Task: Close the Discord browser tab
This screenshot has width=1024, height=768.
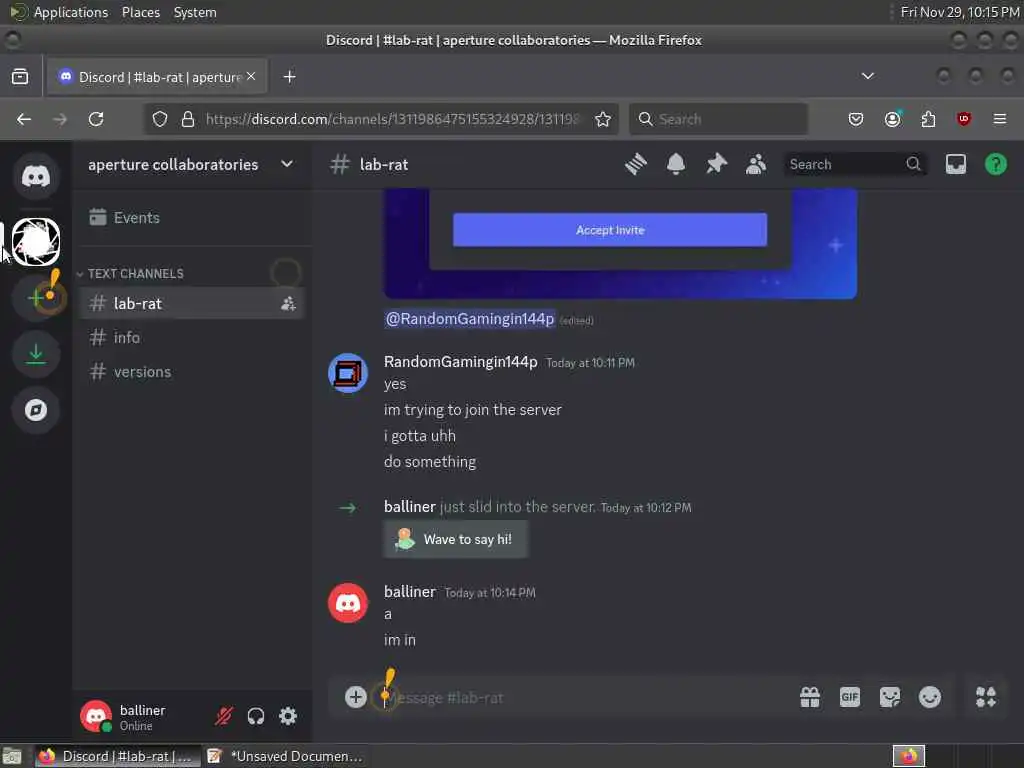Action: tap(251, 76)
